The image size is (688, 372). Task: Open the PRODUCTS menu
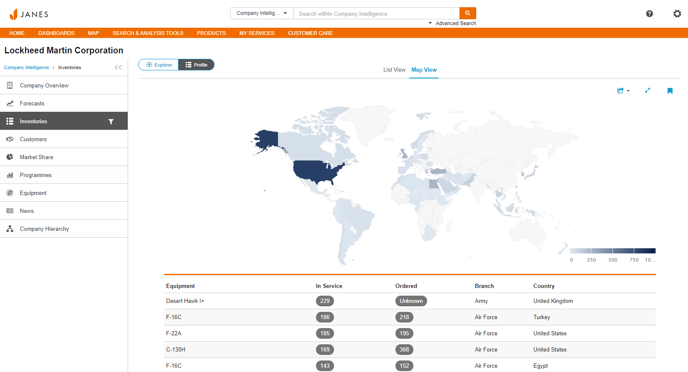pyautogui.click(x=211, y=33)
